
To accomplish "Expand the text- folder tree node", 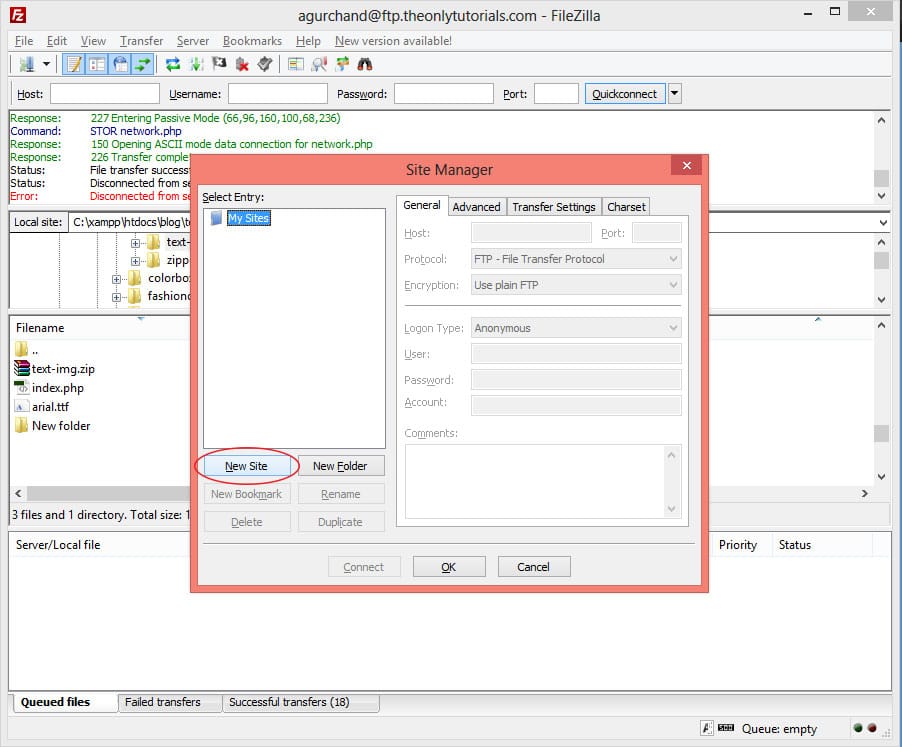I will click(135, 243).
